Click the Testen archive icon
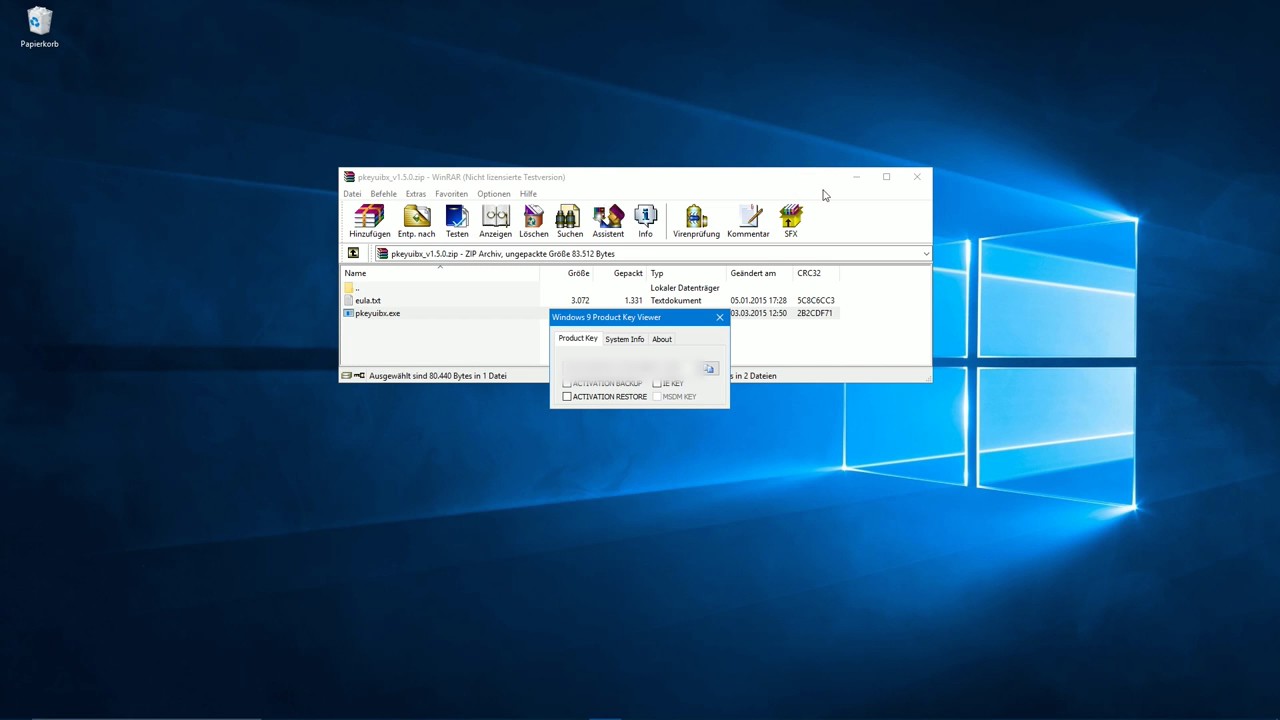The image size is (1280, 720). click(457, 222)
